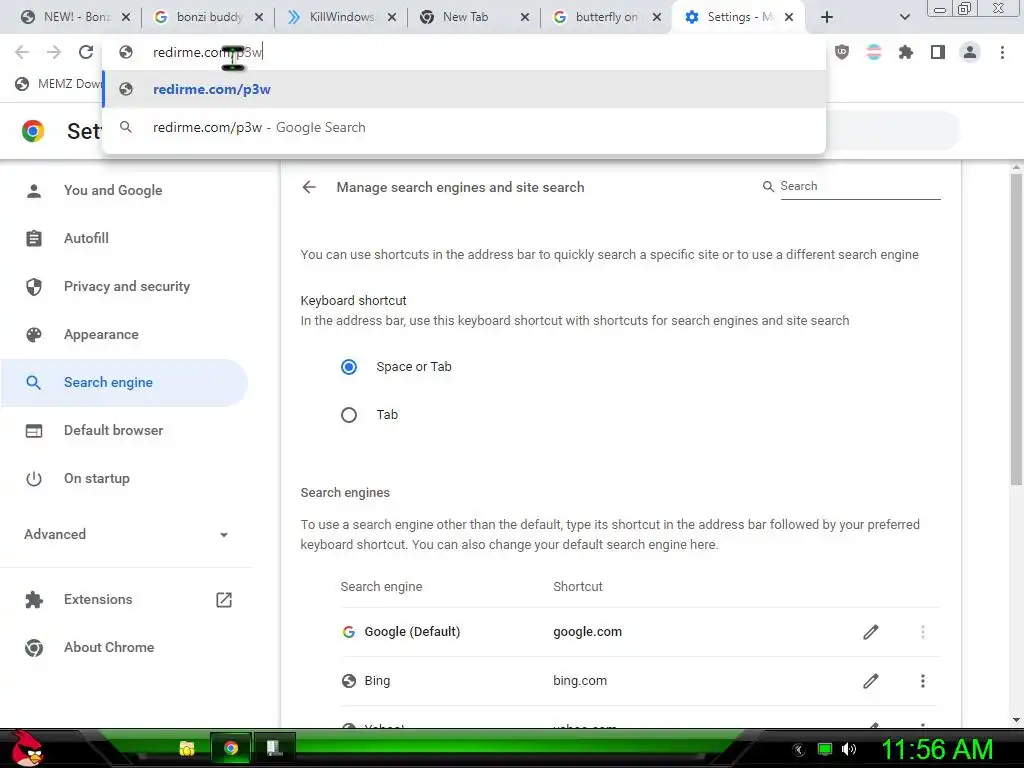Image resolution: width=1024 pixels, height=768 pixels.
Task: Open more actions for Google (Default)
Action: pyautogui.click(x=923, y=632)
